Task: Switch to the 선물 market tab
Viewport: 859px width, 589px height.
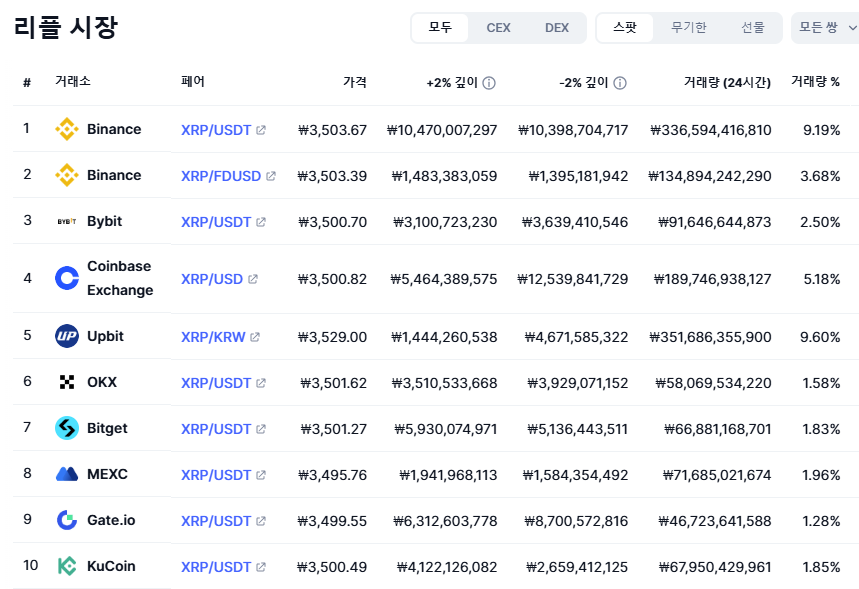Action: tap(753, 27)
